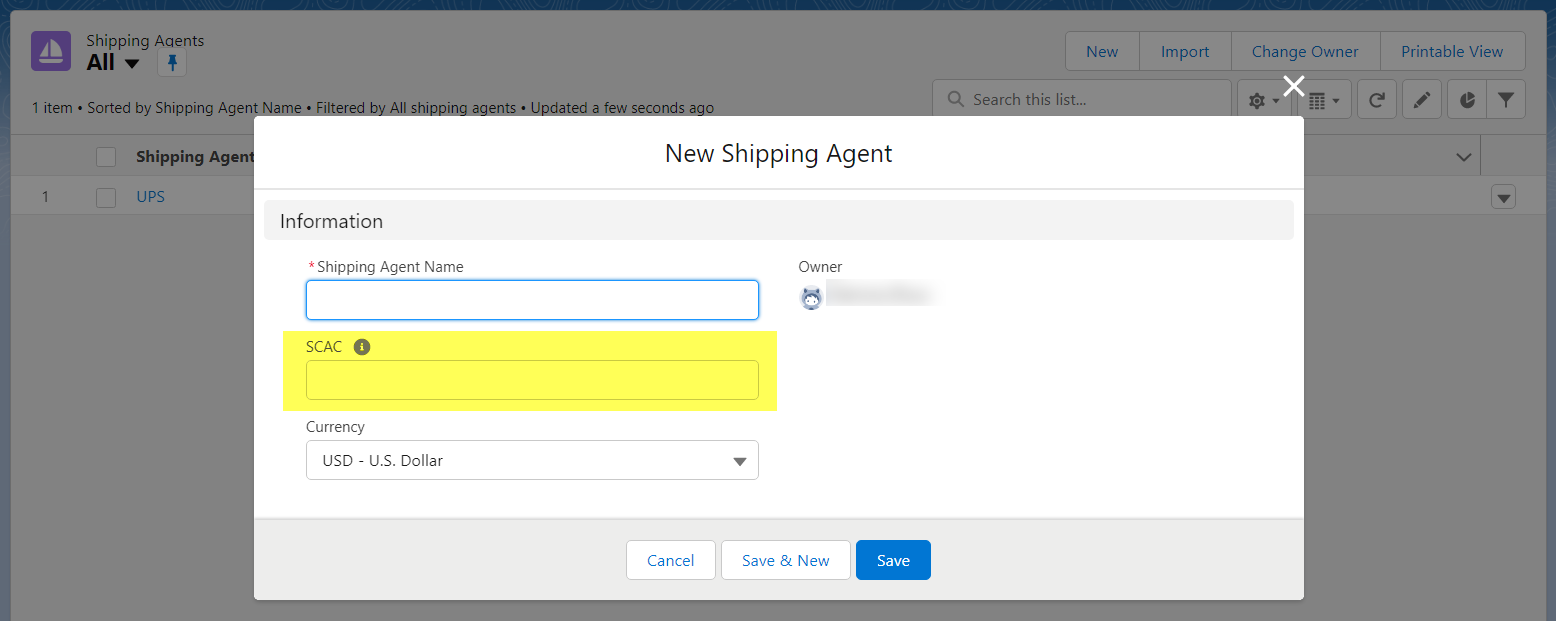Expand the Currency USD dropdown

[x=532, y=460]
